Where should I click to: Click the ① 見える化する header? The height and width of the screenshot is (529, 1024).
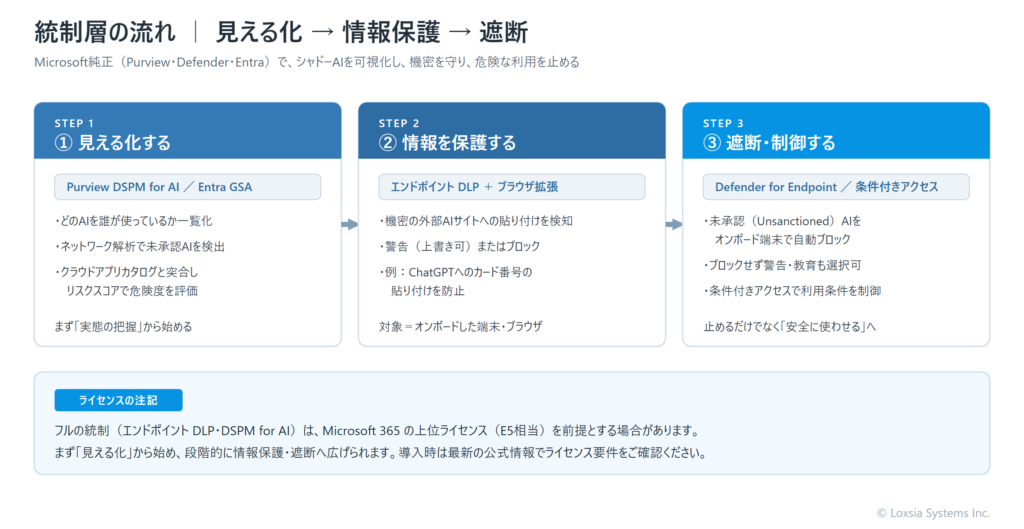(x=113, y=143)
